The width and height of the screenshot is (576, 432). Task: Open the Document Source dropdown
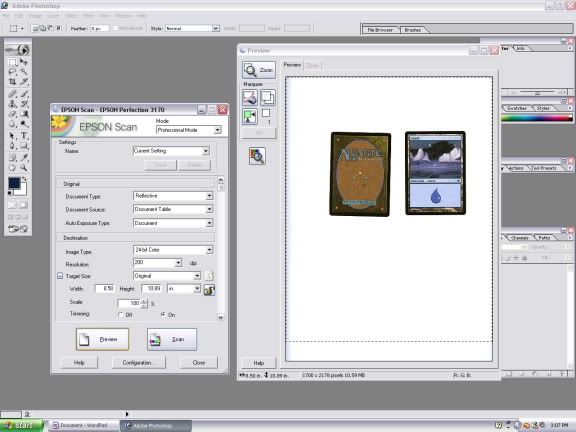(173, 209)
